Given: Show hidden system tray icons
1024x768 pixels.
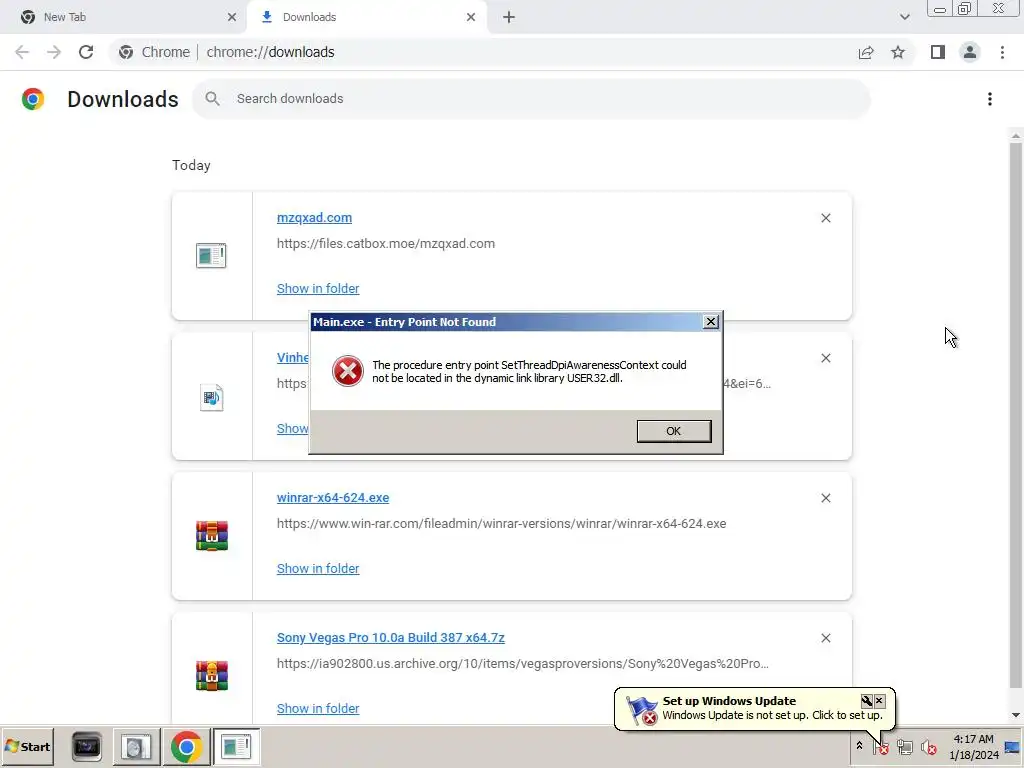Looking at the screenshot, I should tap(859, 746).
